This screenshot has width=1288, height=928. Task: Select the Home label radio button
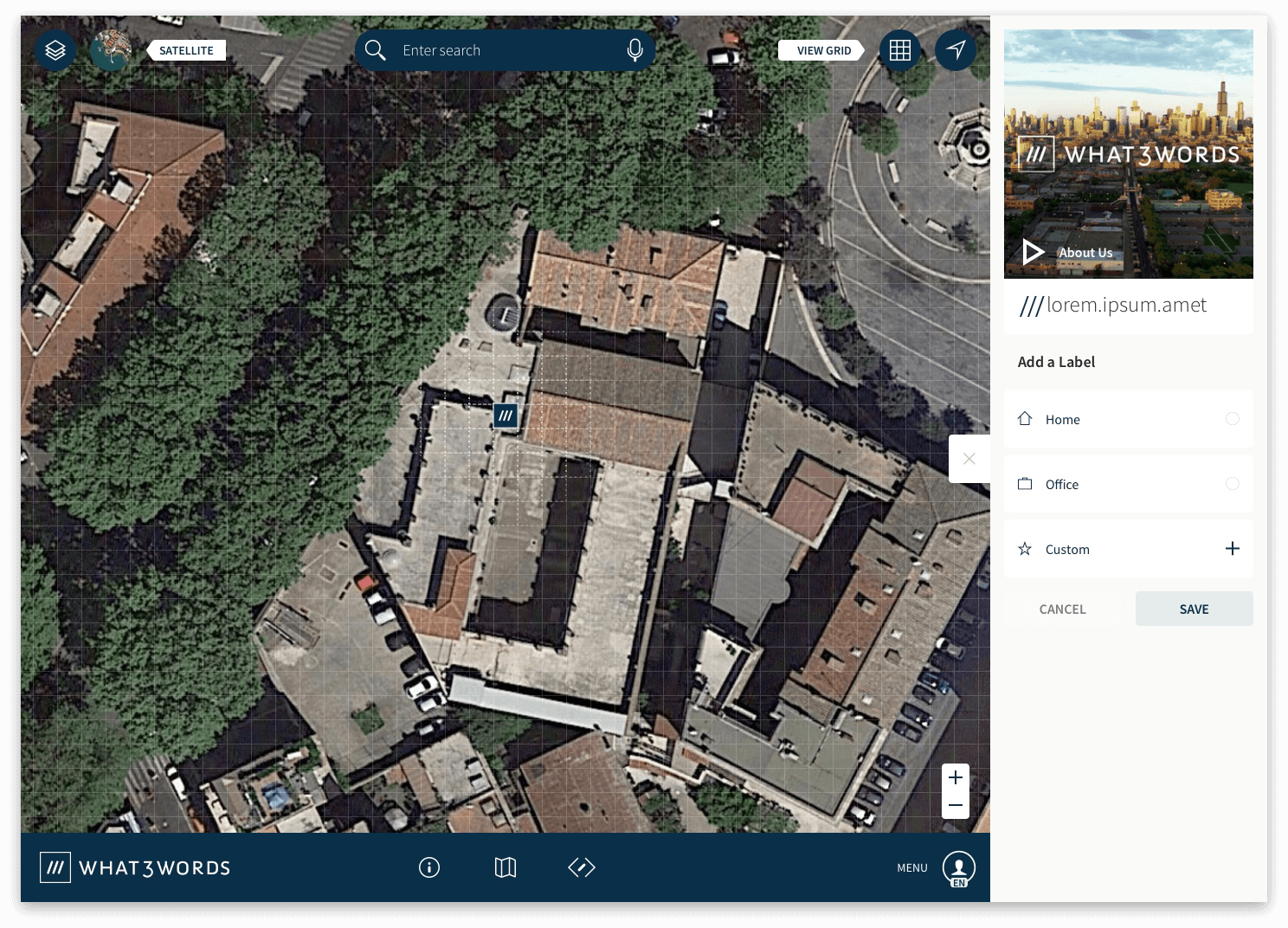pyautogui.click(x=1233, y=419)
